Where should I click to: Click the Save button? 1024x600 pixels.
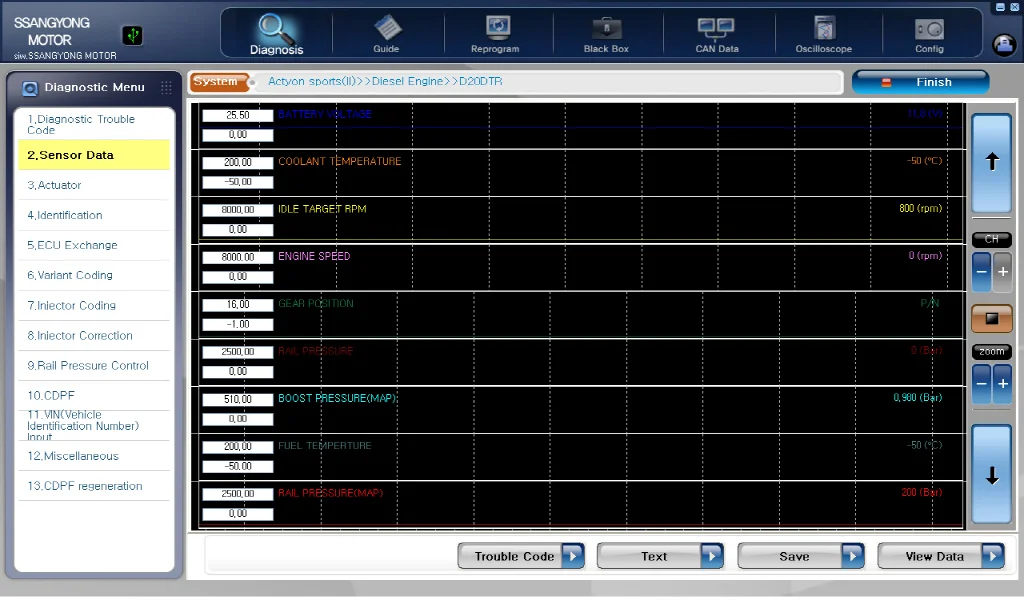[x=801, y=556]
